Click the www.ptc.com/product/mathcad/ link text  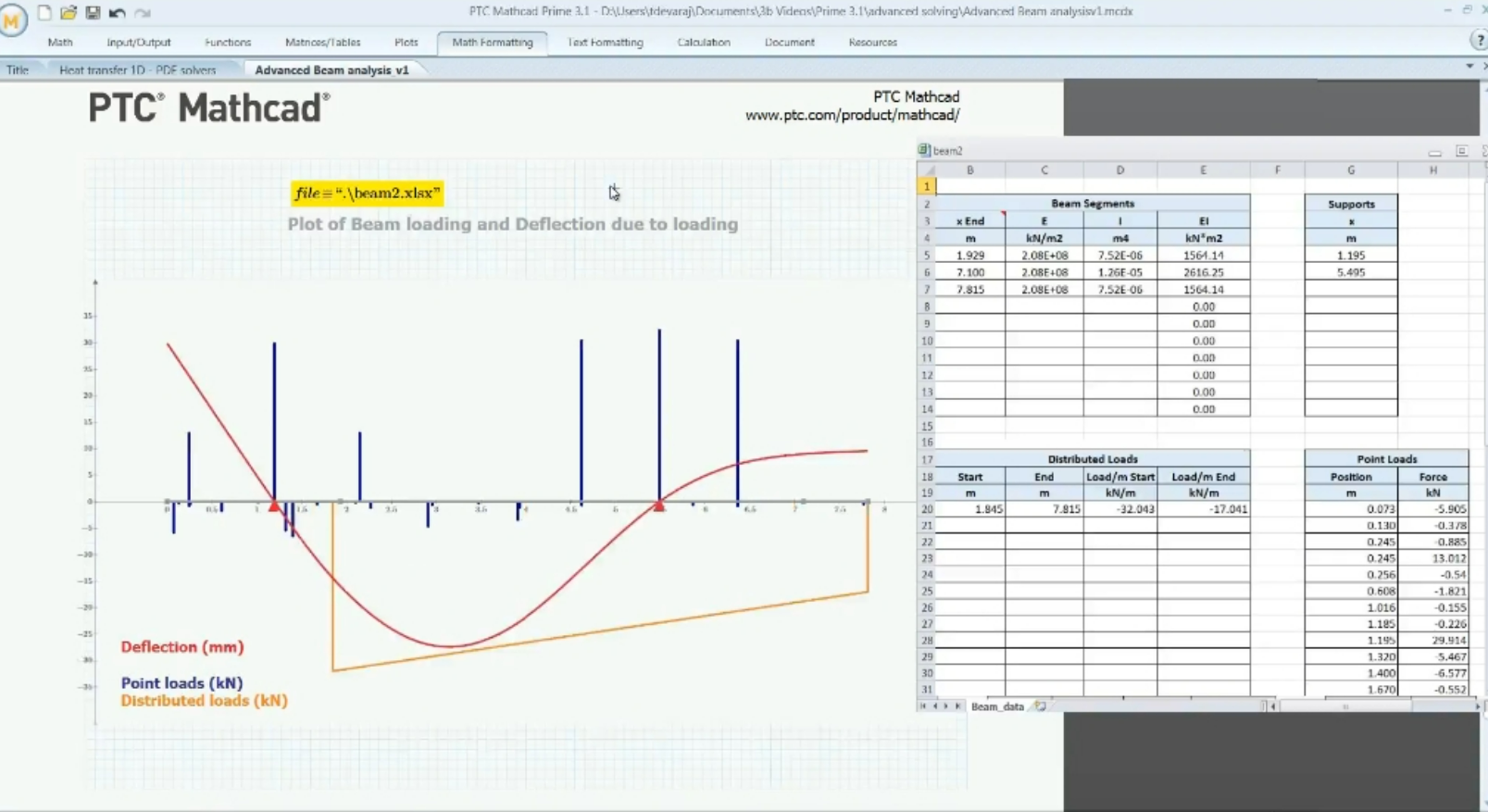click(852, 116)
